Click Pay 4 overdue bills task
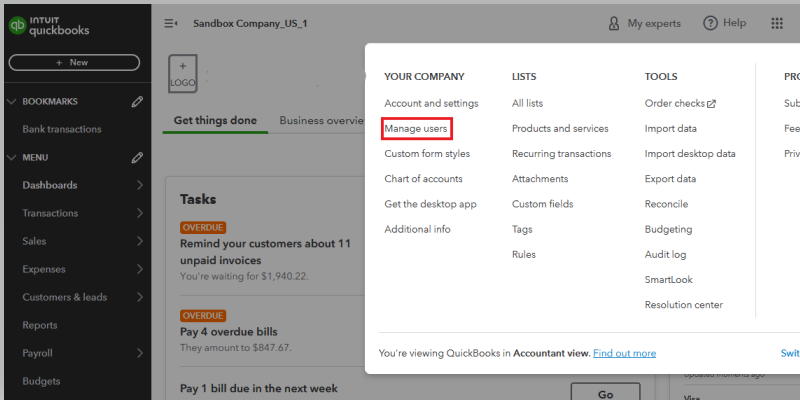 point(229,332)
